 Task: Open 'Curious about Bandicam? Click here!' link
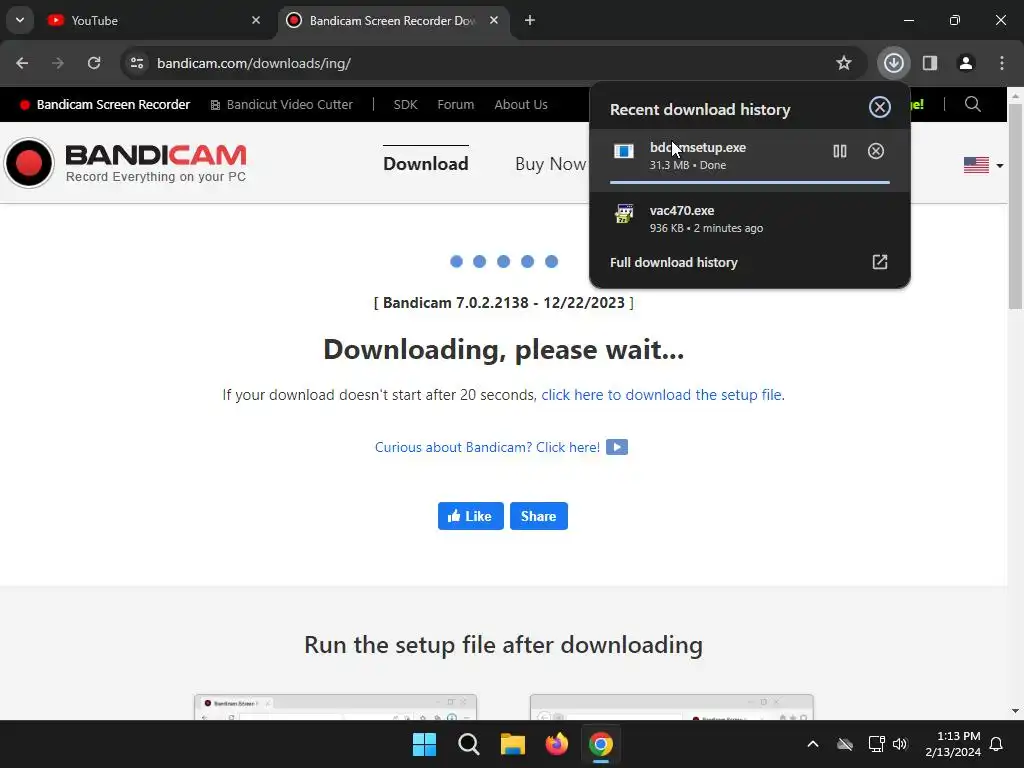(x=487, y=447)
